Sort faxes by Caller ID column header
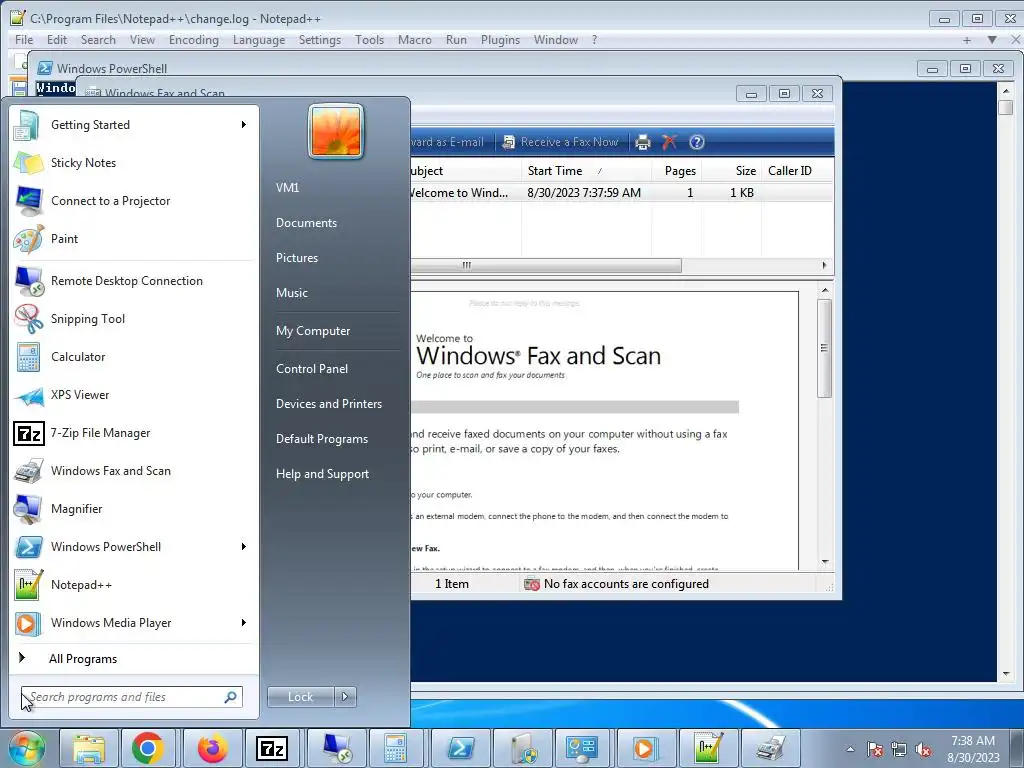The height and width of the screenshot is (768, 1024). (x=796, y=171)
